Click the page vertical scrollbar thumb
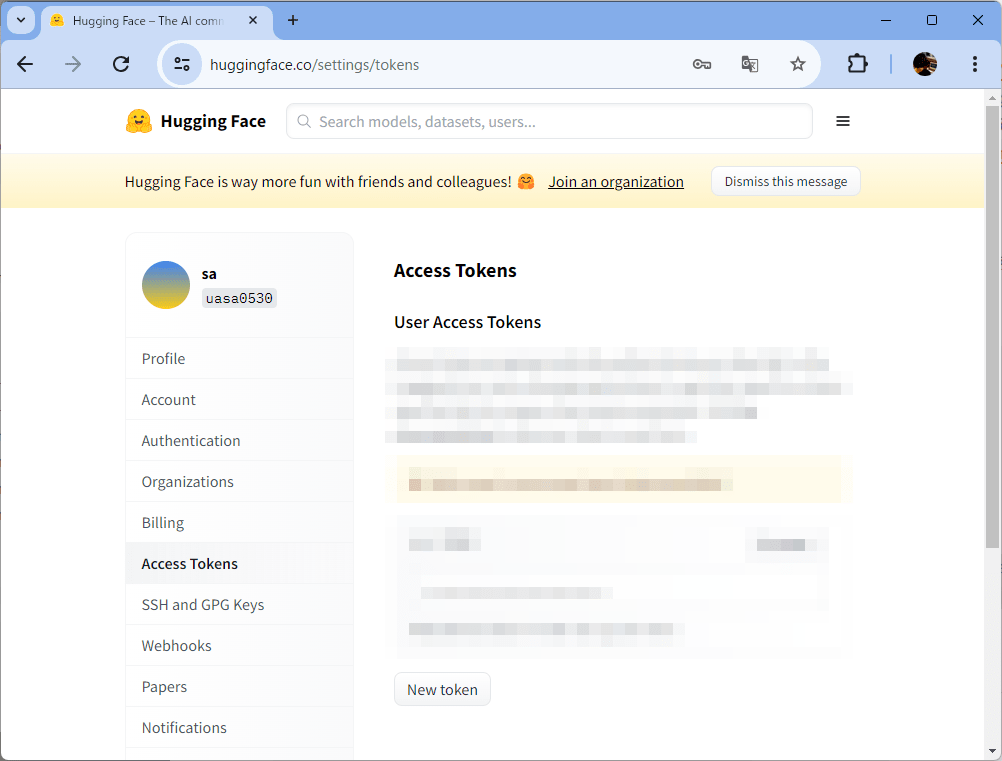The width and height of the screenshot is (1002, 761). click(x=992, y=327)
